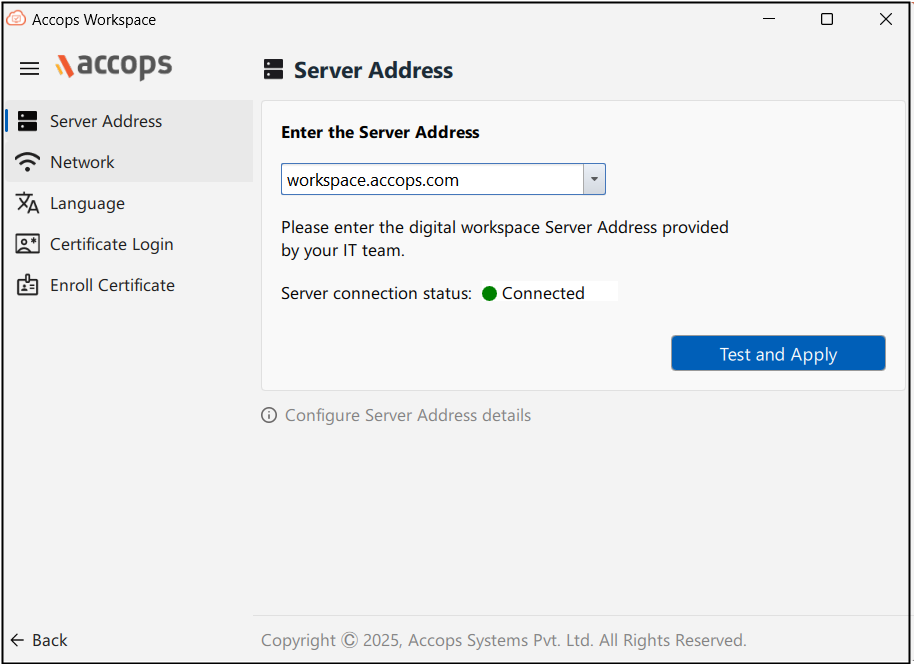Click the Test and Apply button

tap(778, 353)
